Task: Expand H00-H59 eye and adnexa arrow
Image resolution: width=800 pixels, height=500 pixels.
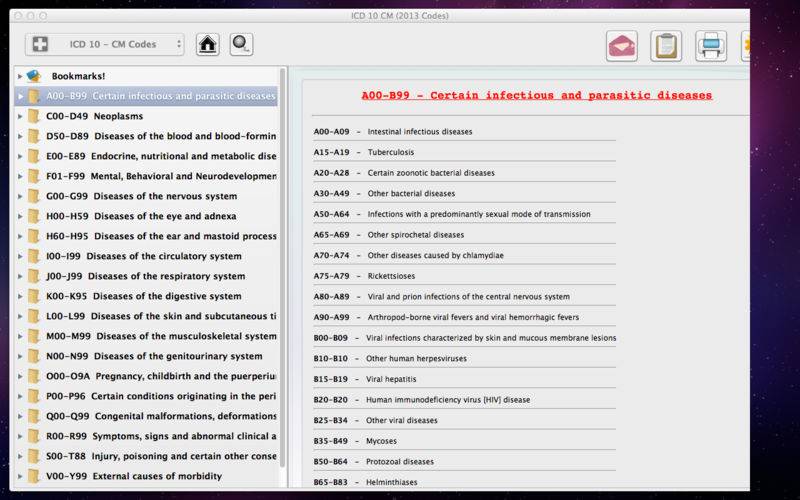Action: coord(20,216)
